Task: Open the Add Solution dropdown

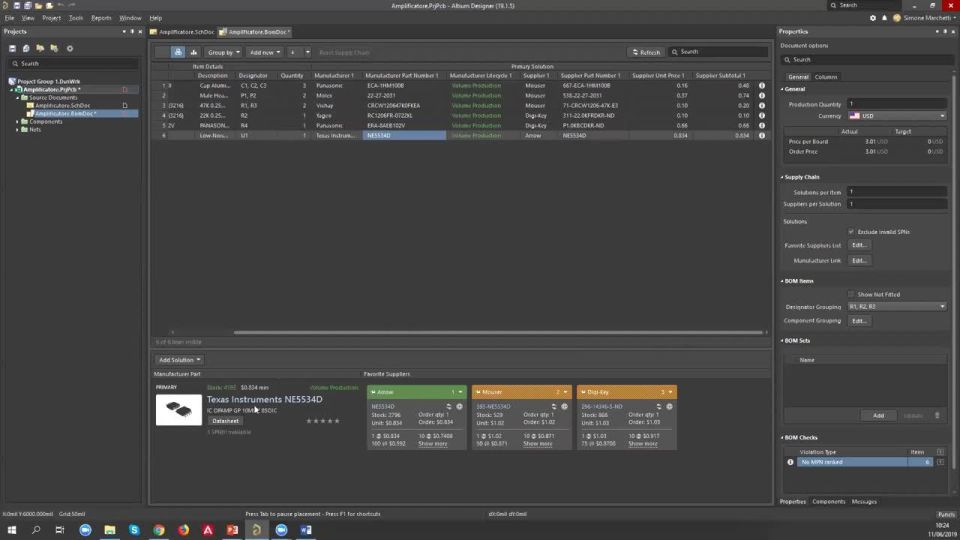Action: point(179,360)
